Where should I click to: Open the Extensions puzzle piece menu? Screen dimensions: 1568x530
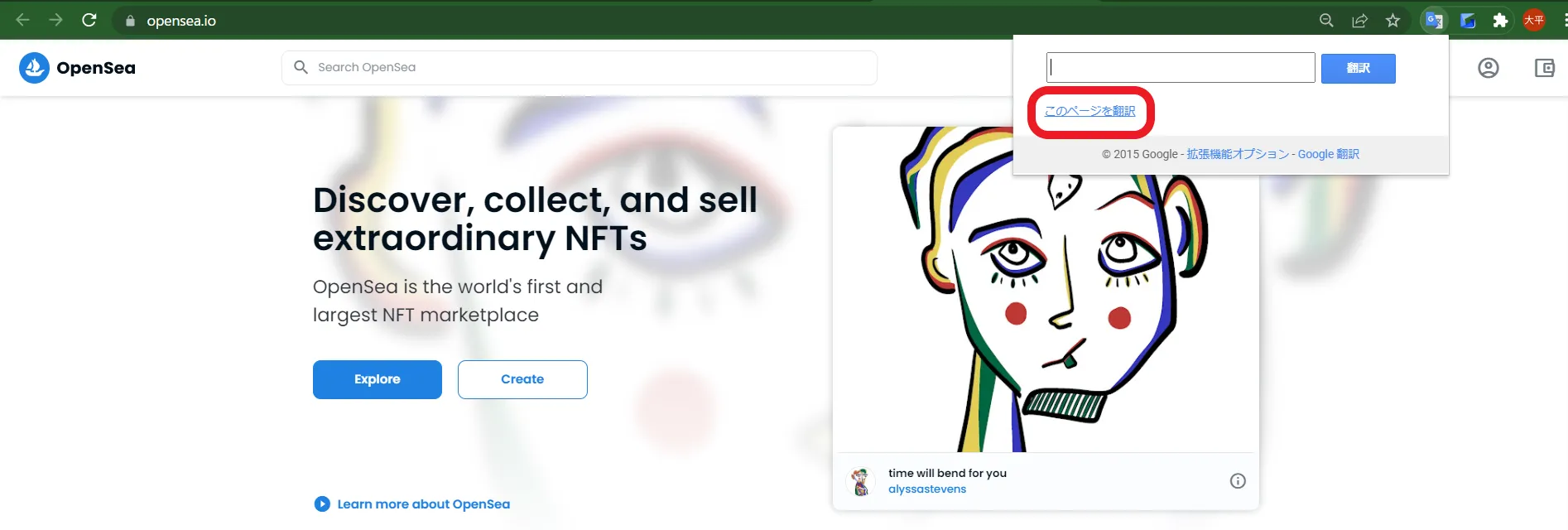coord(1500,21)
